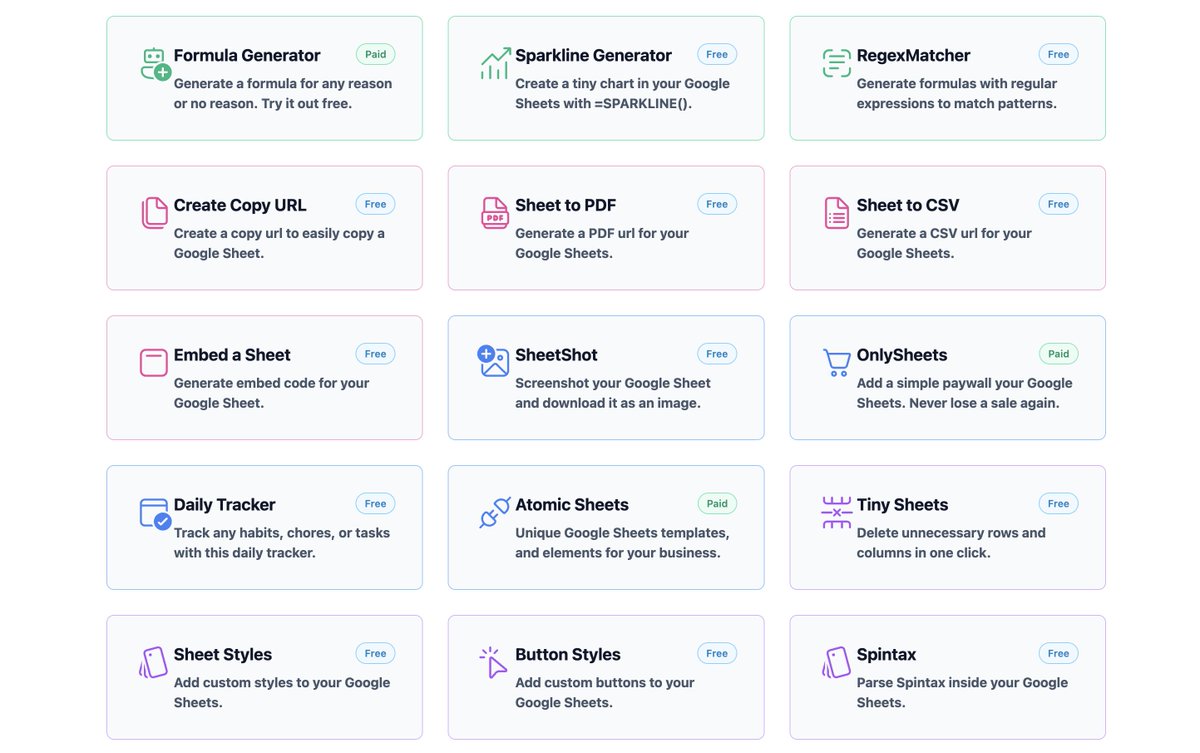
Task: Select the Sparkline Generator chart icon
Action: click(x=494, y=62)
